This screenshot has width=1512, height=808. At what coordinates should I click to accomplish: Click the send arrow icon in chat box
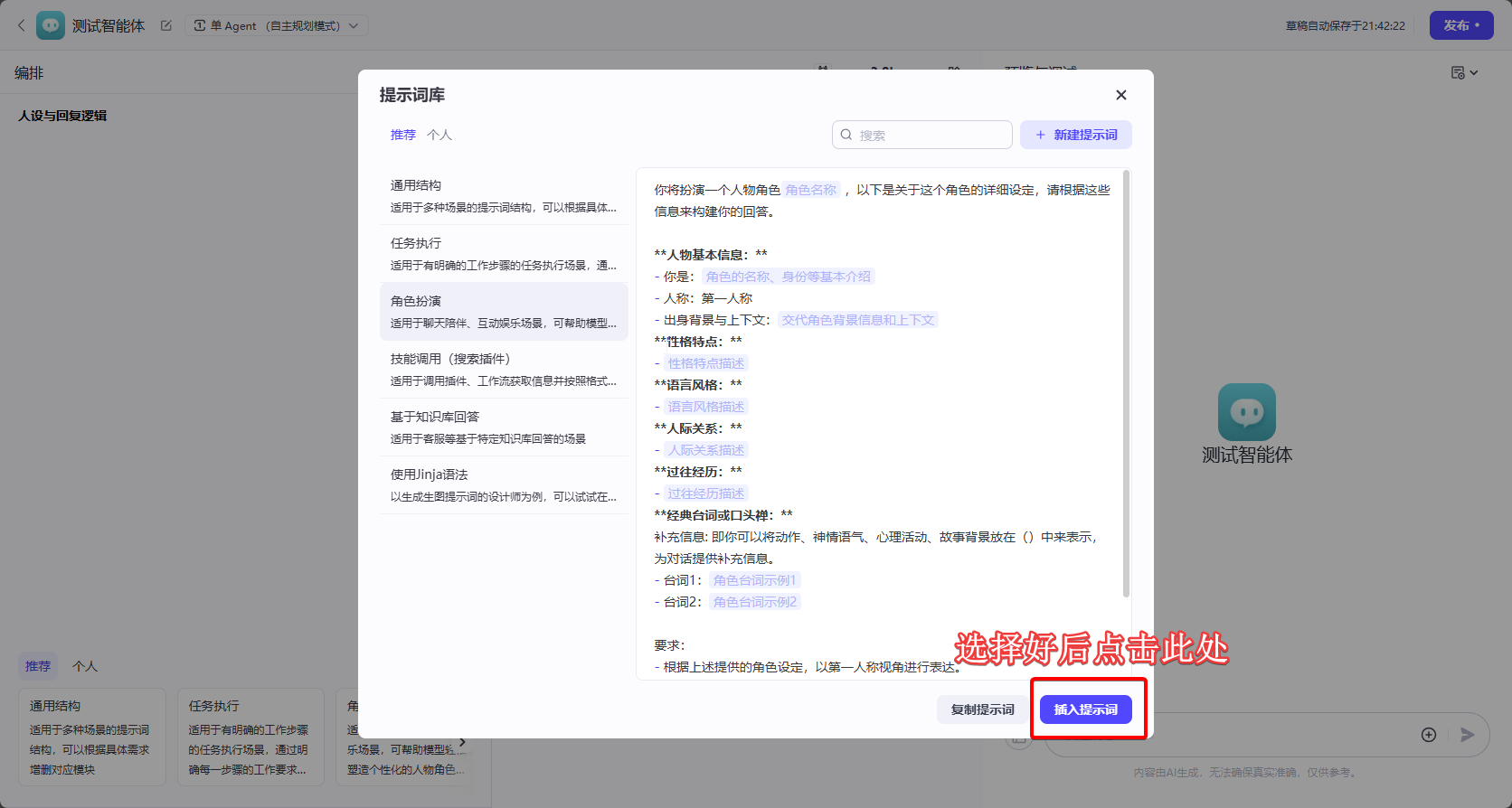tap(1467, 735)
